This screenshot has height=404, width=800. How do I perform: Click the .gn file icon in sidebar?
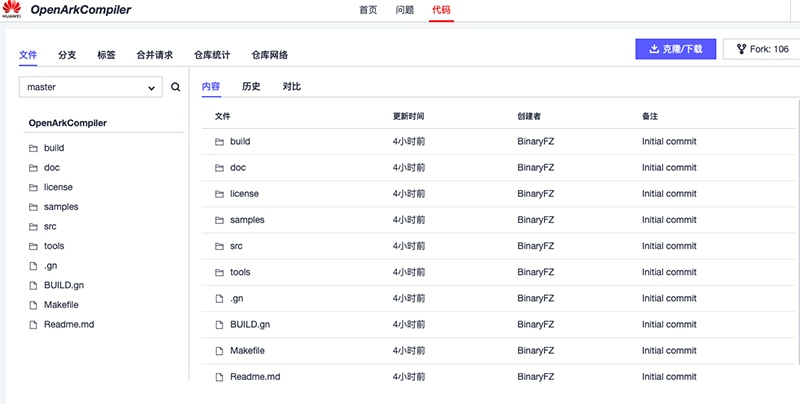(x=33, y=266)
